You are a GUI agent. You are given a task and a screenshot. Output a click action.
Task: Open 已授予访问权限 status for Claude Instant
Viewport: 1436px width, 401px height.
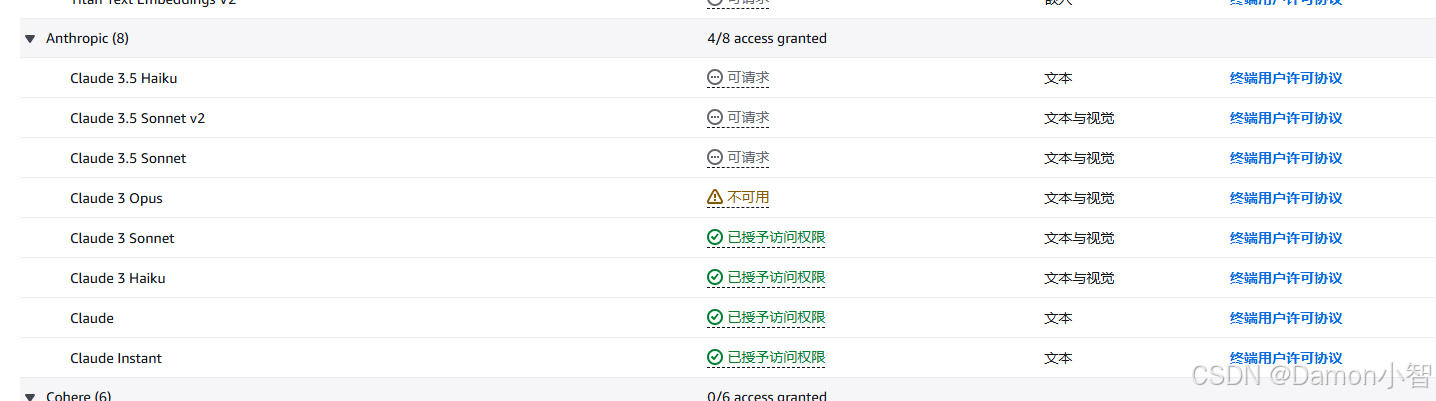pos(776,357)
